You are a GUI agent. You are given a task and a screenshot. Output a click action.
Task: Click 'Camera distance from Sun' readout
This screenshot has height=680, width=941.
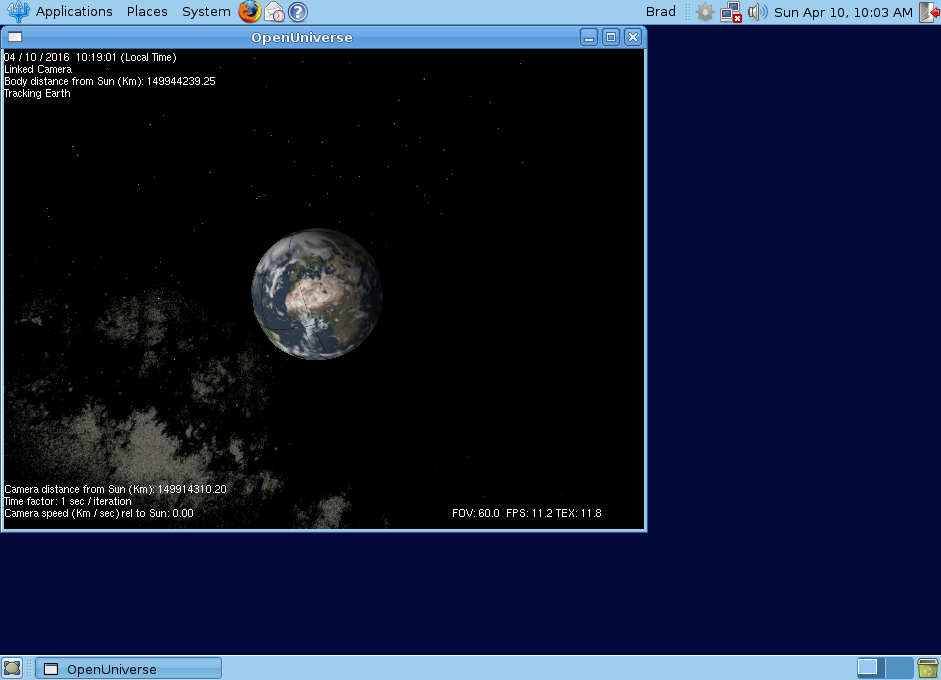(115, 489)
